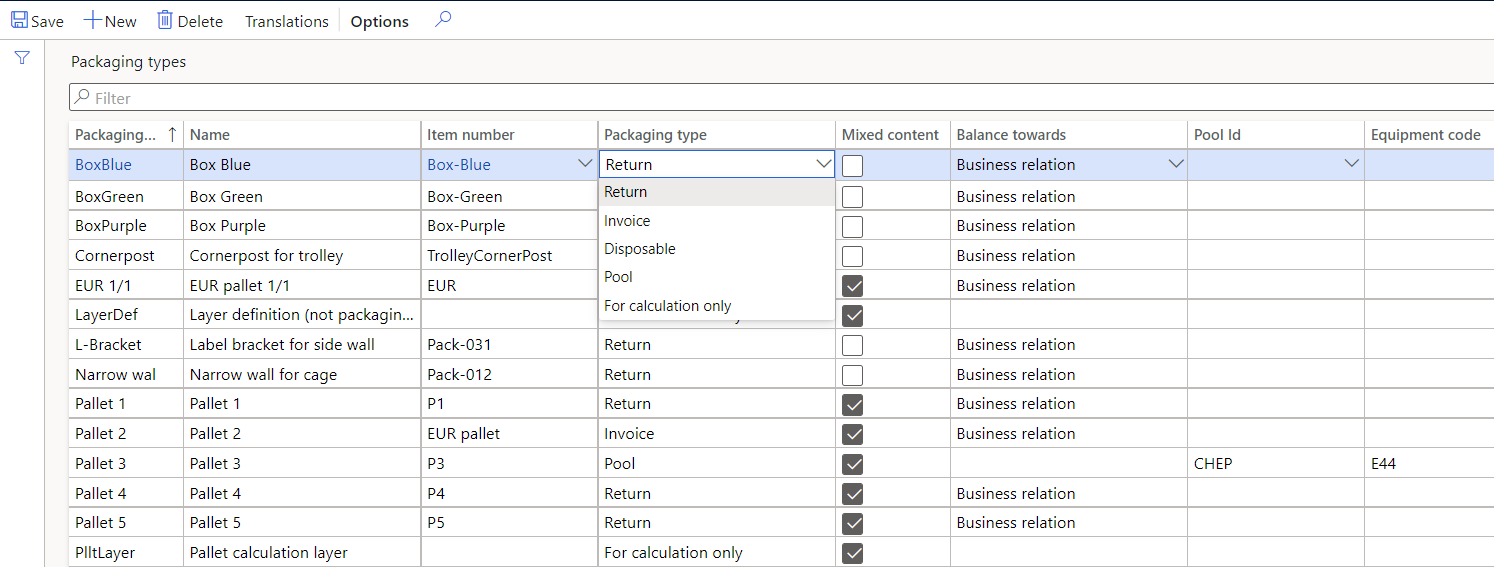1494x567 pixels.
Task: Click the Filter input field
Action: point(780,98)
